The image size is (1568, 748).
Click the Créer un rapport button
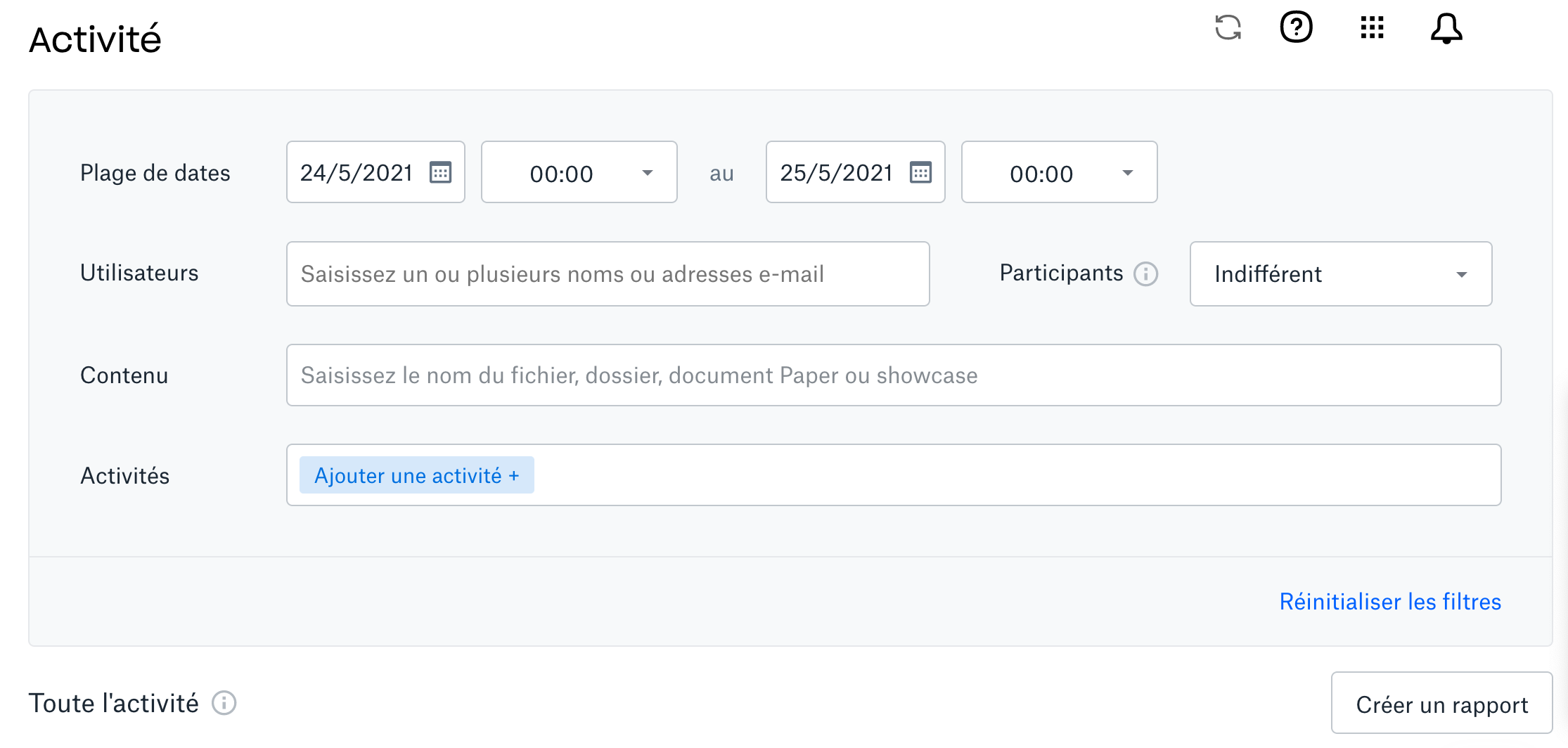click(x=1441, y=704)
